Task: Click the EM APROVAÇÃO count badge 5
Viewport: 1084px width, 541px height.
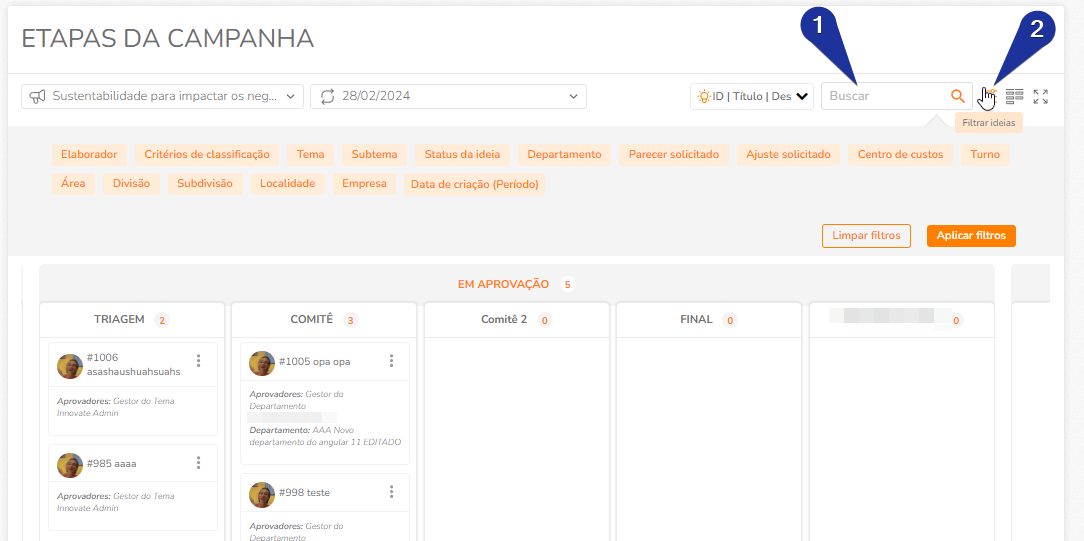Action: pyautogui.click(x=568, y=284)
